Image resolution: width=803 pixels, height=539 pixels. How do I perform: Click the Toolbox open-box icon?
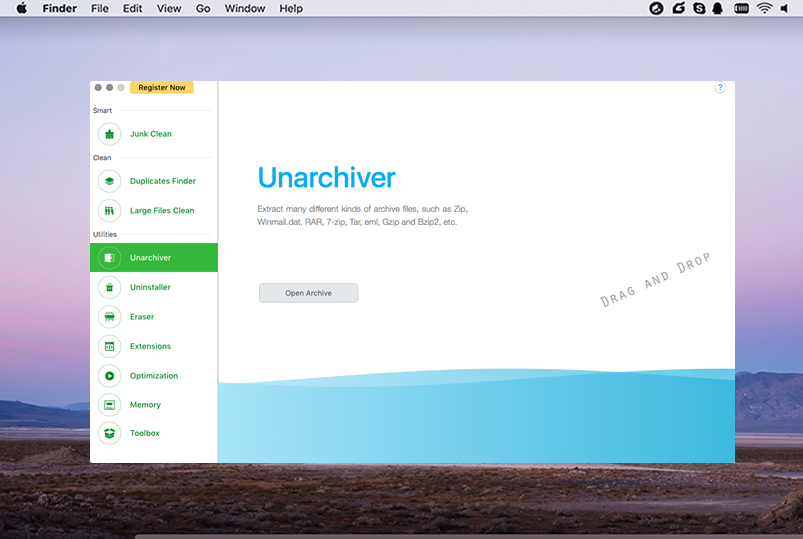110,433
